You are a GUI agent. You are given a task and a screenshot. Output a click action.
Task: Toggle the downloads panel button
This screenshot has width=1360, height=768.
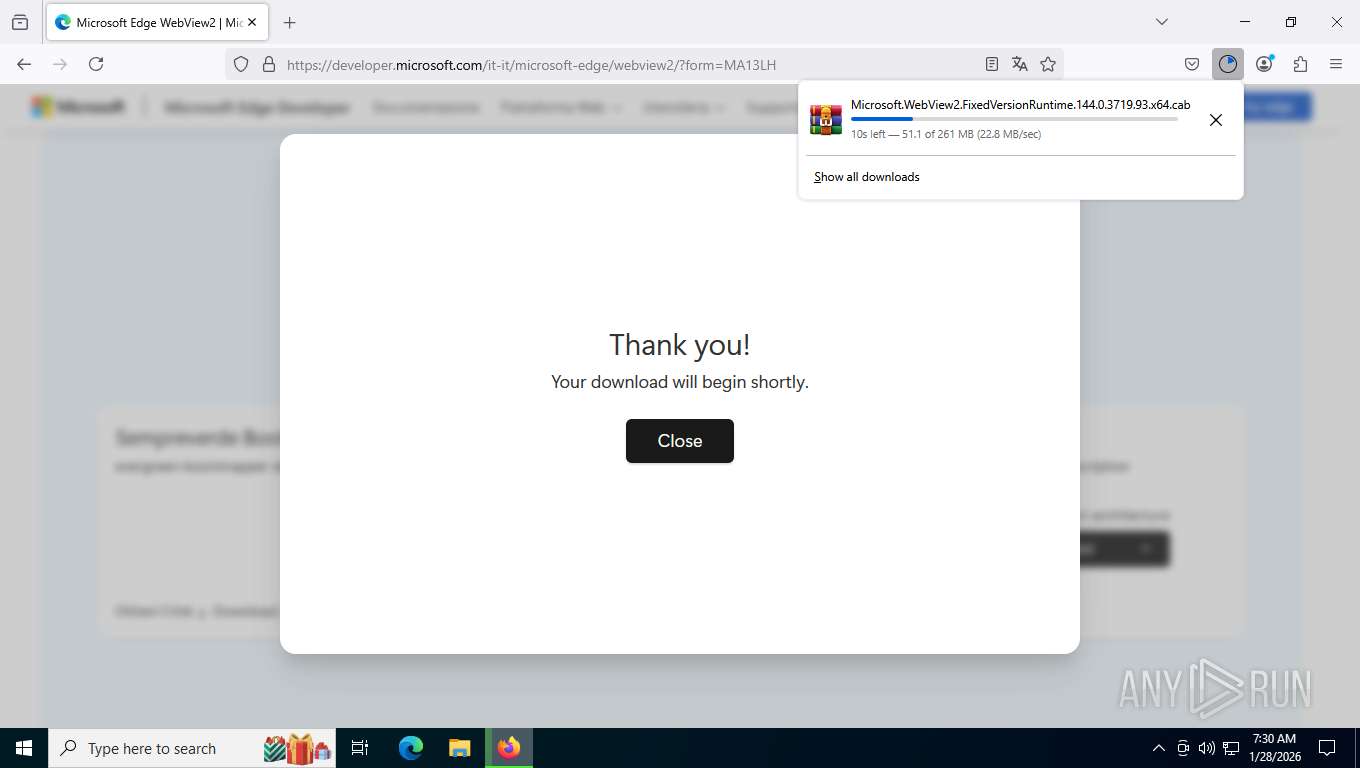[x=1228, y=64]
